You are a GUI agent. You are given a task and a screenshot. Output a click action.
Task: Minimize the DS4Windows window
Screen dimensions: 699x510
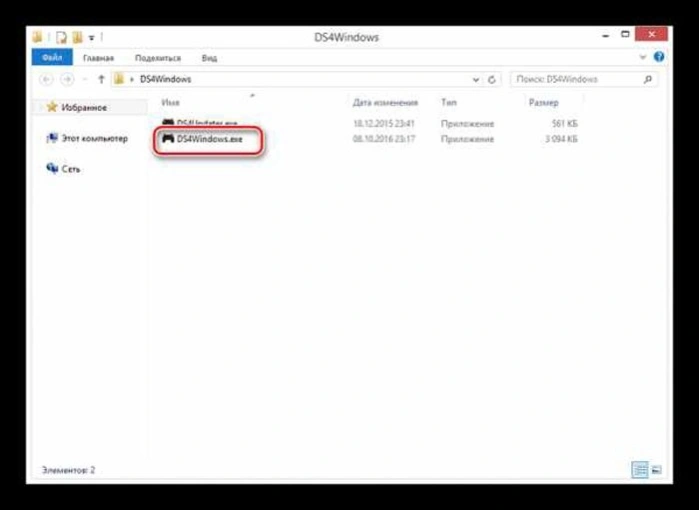605,36
